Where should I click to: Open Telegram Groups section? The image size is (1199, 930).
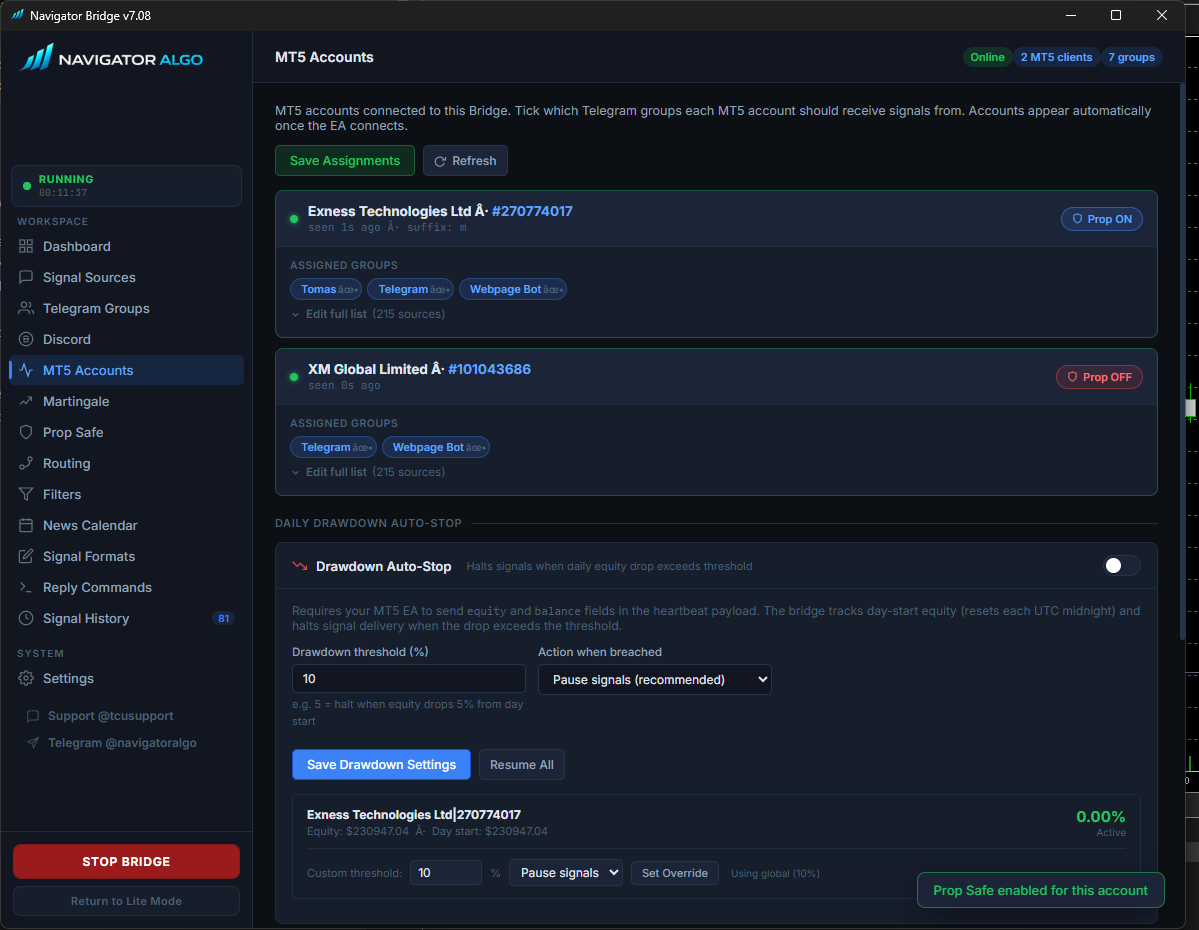pyautogui.click(x=127, y=308)
